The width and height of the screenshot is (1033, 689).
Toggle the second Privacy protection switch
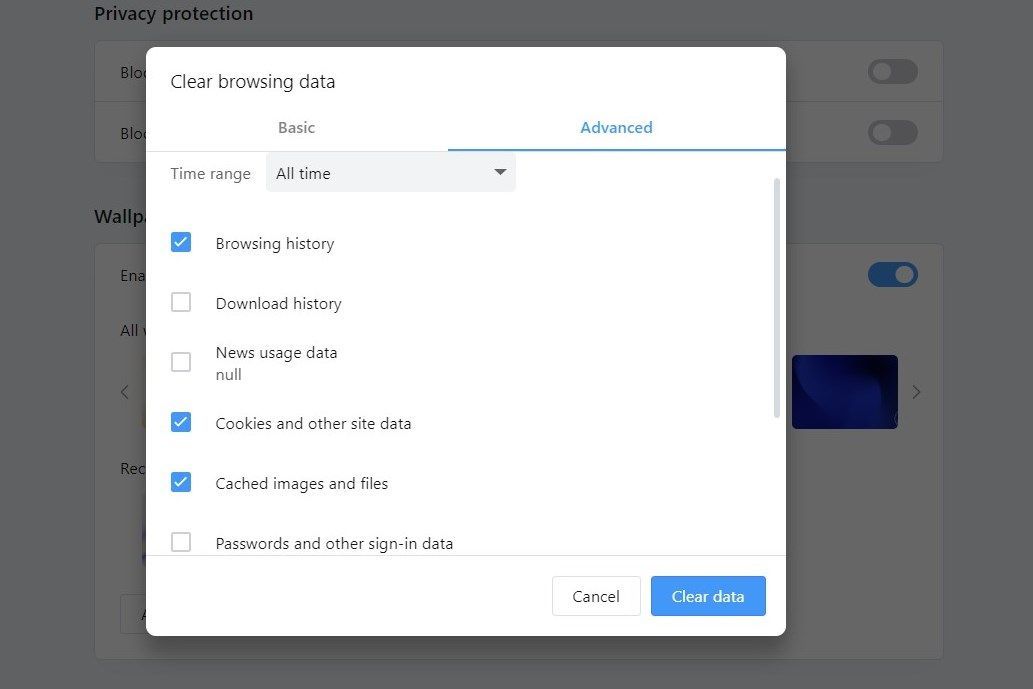pyautogui.click(x=892, y=132)
